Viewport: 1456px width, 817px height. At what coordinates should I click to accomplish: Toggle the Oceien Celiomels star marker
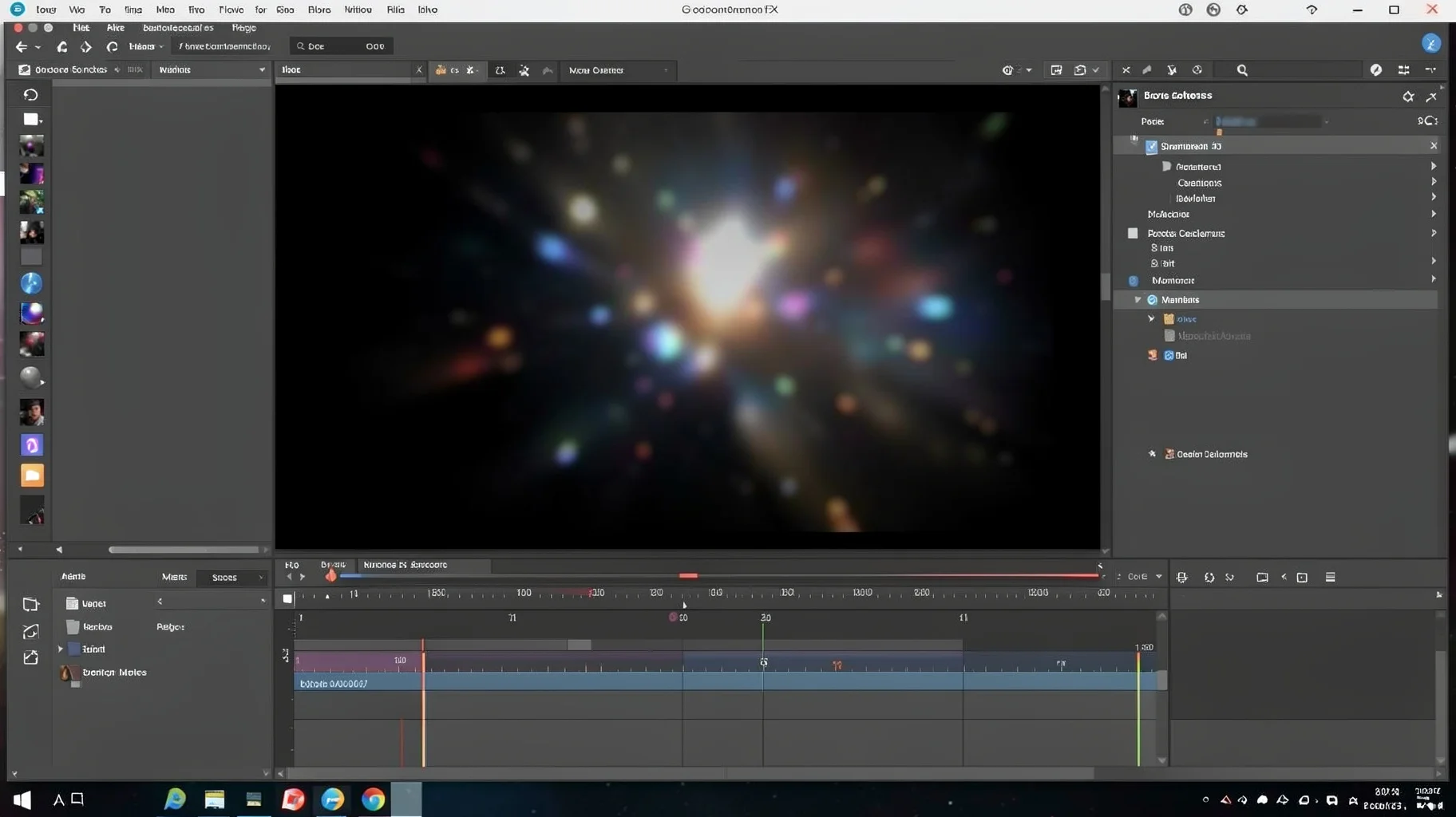click(1152, 454)
